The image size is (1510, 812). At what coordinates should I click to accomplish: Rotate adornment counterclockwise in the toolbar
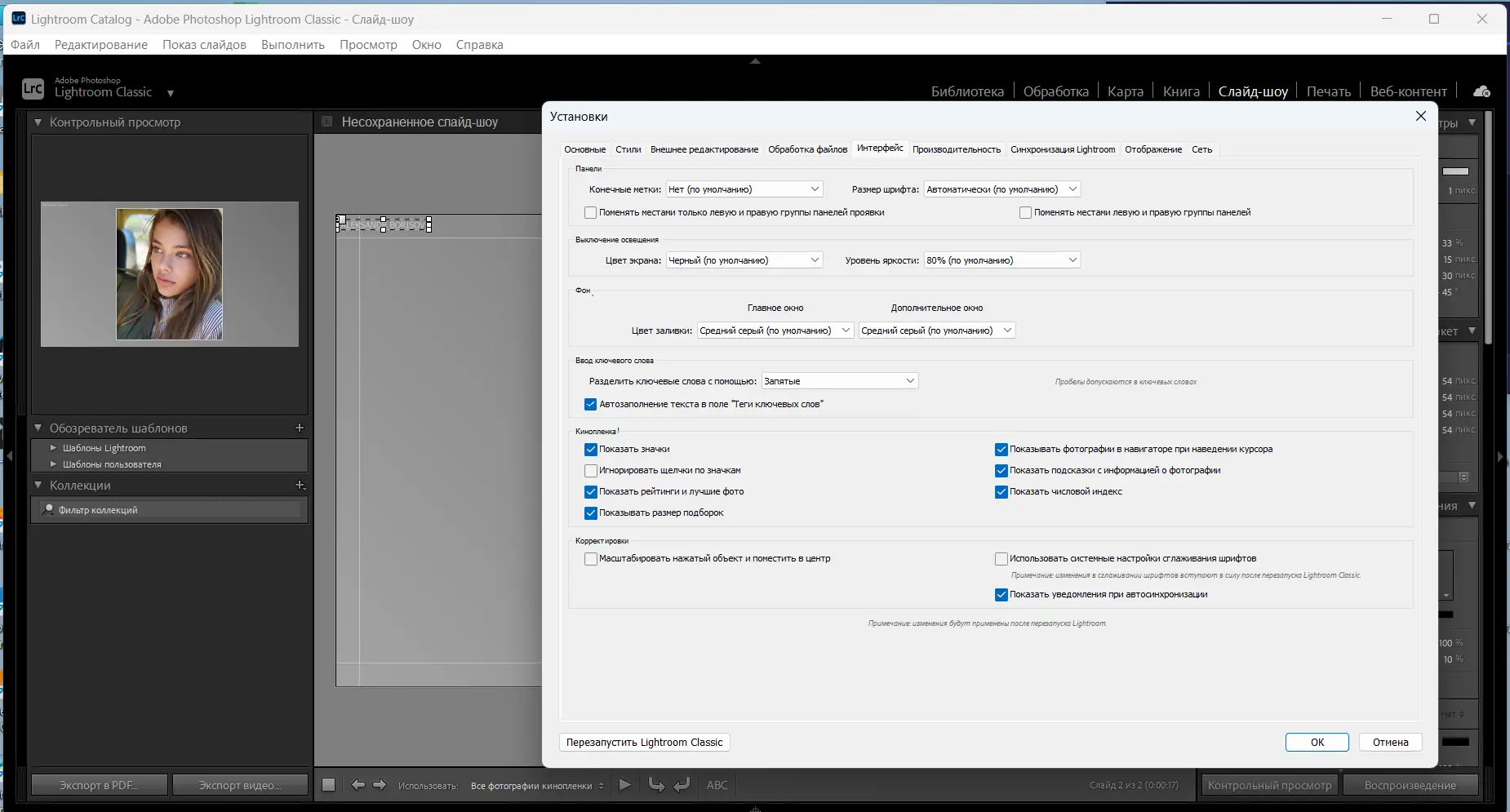[656, 785]
